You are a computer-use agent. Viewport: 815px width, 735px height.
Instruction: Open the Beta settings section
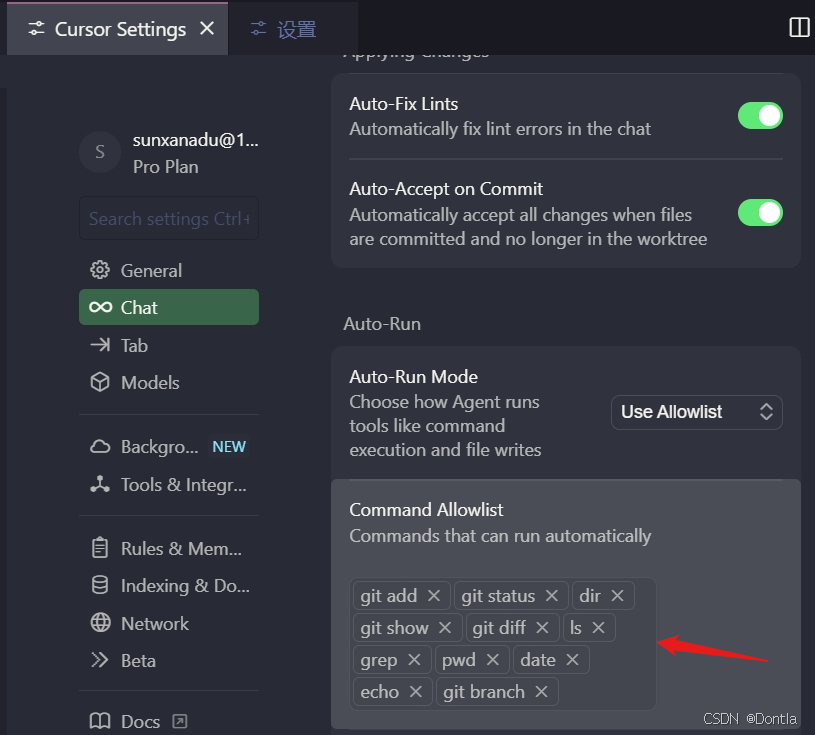click(x=169, y=661)
